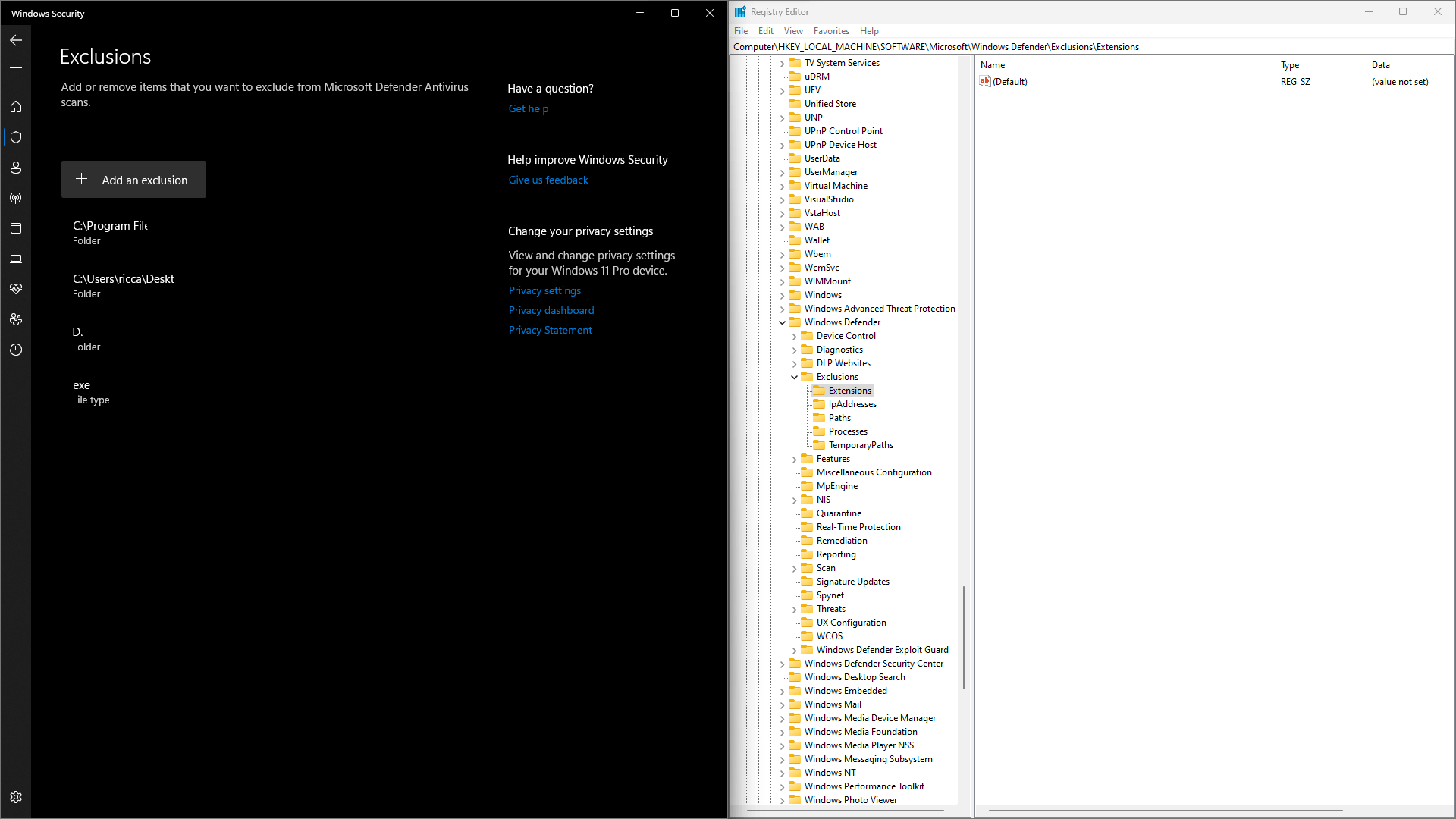Collapse the Windows Defender registry key

tap(782, 322)
